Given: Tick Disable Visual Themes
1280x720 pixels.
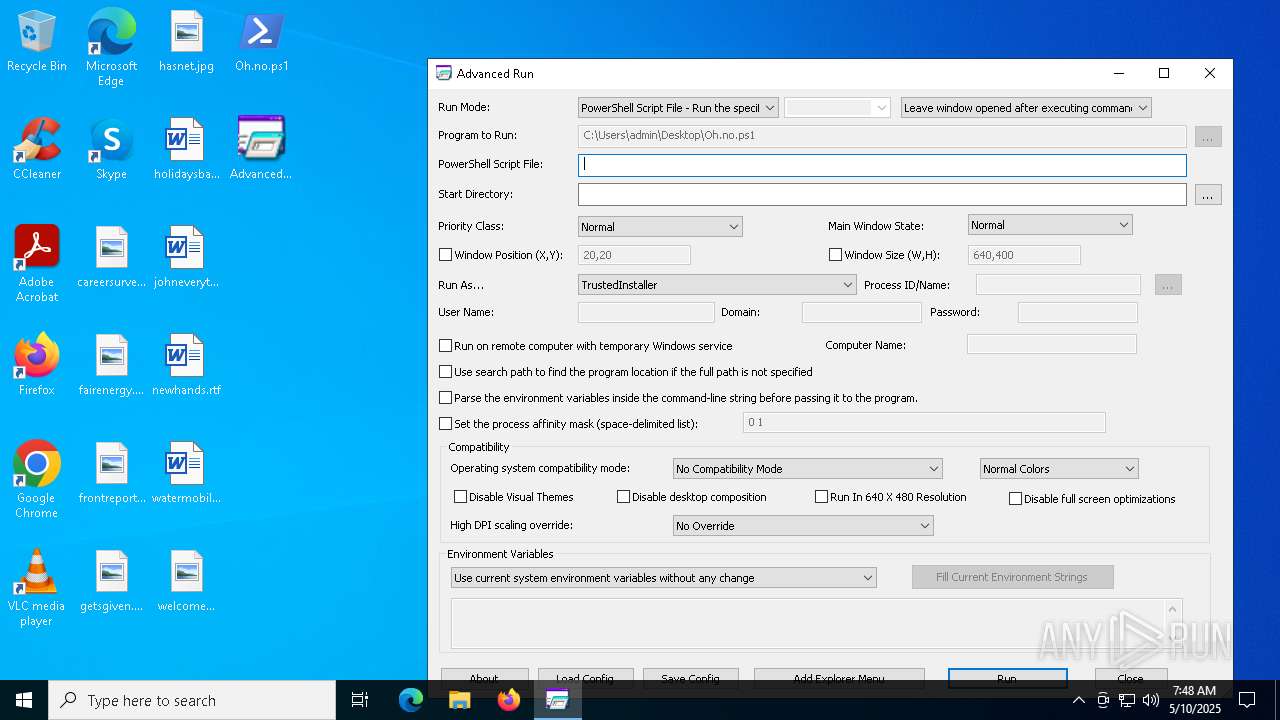Looking at the screenshot, I should [x=461, y=497].
